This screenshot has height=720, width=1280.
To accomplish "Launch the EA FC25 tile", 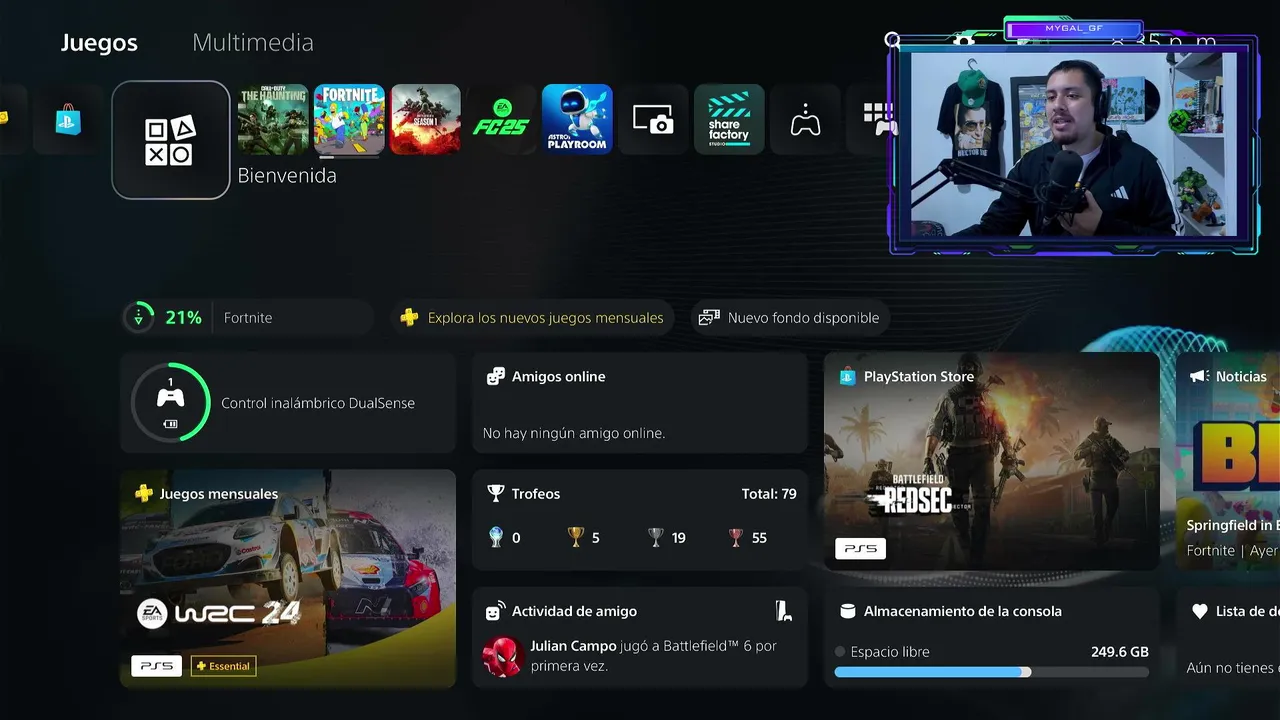I will [x=501, y=119].
